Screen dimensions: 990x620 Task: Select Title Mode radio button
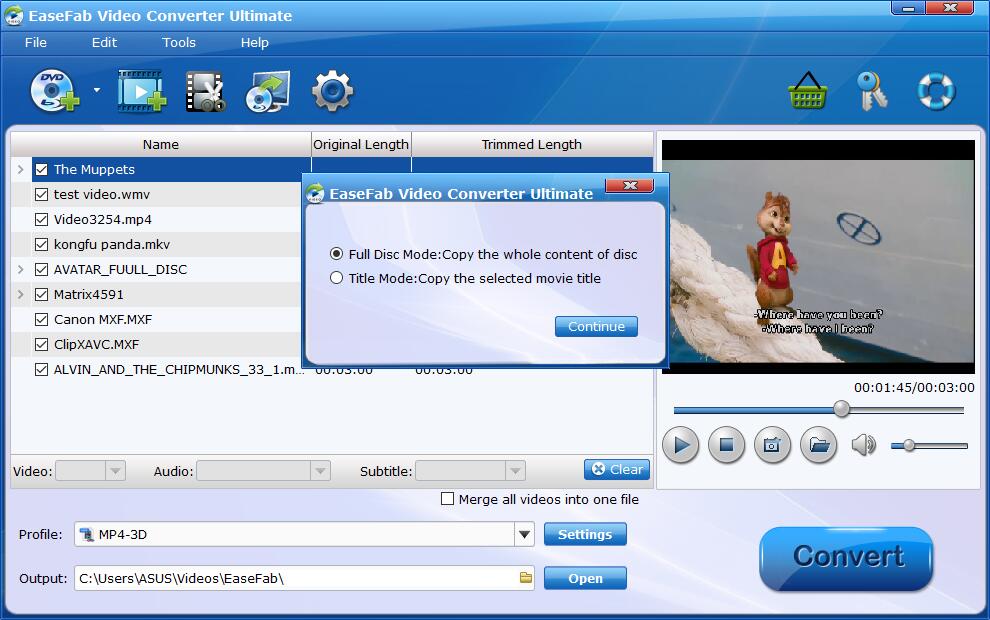pyautogui.click(x=337, y=278)
